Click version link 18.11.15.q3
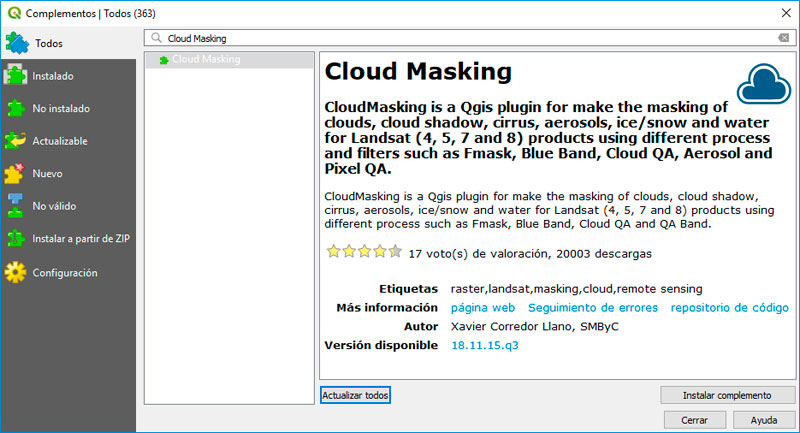This screenshot has height=433, width=800. pyautogui.click(x=485, y=345)
